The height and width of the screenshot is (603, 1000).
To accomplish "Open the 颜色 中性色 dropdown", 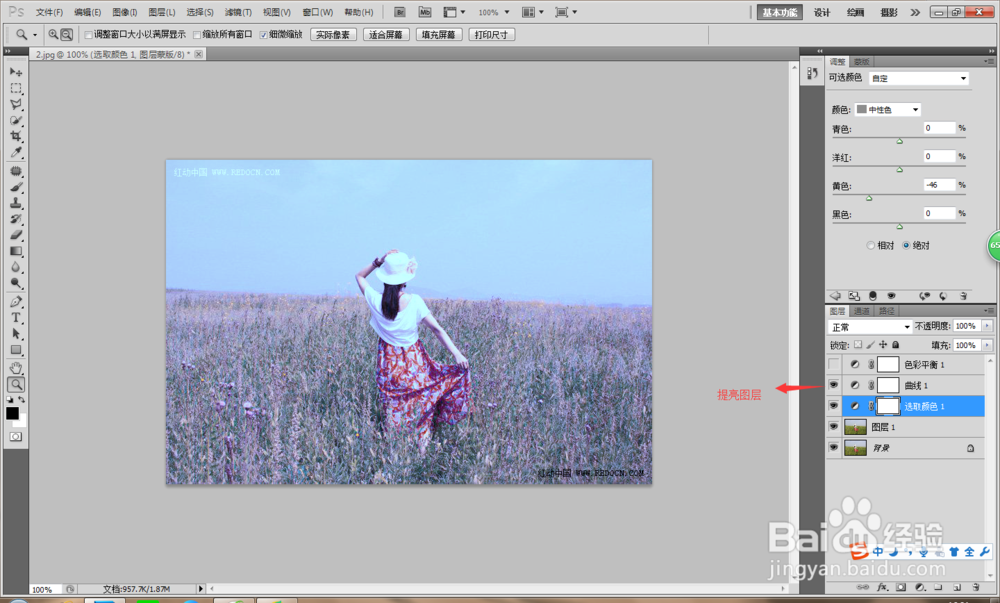I will [x=888, y=110].
